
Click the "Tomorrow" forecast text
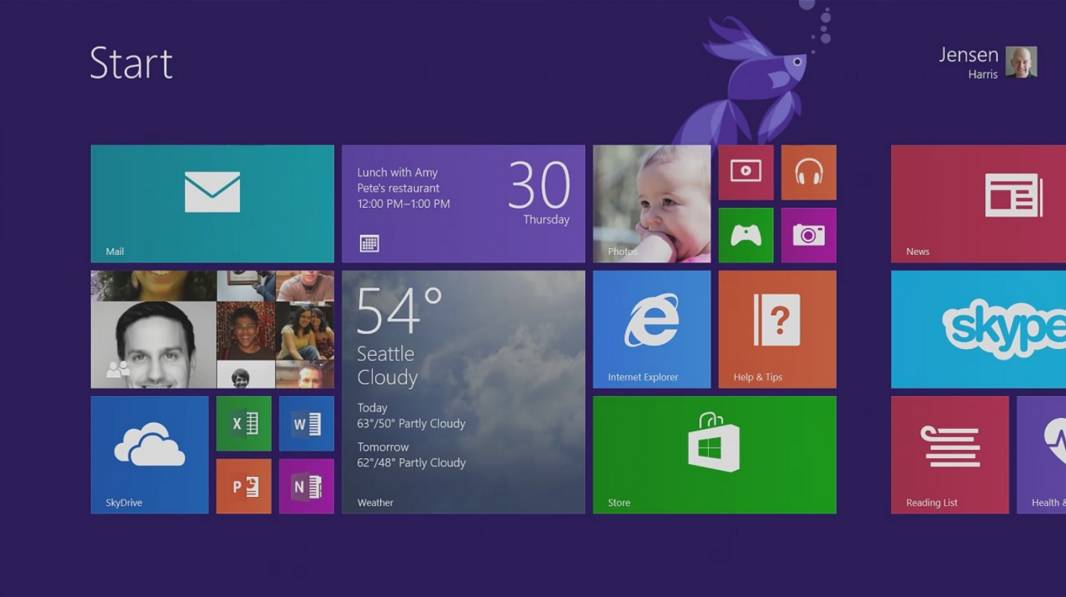[x=383, y=447]
